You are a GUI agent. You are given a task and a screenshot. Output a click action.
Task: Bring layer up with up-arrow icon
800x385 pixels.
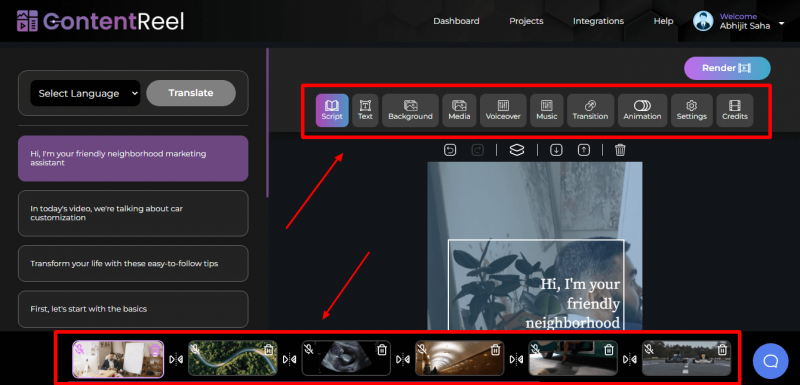pyautogui.click(x=584, y=150)
